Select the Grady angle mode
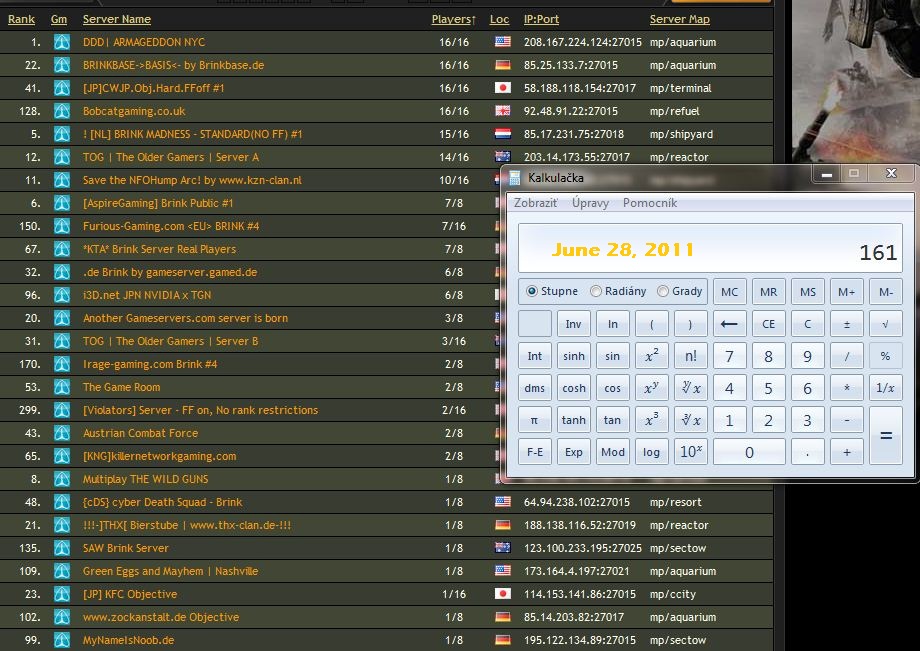 662,292
